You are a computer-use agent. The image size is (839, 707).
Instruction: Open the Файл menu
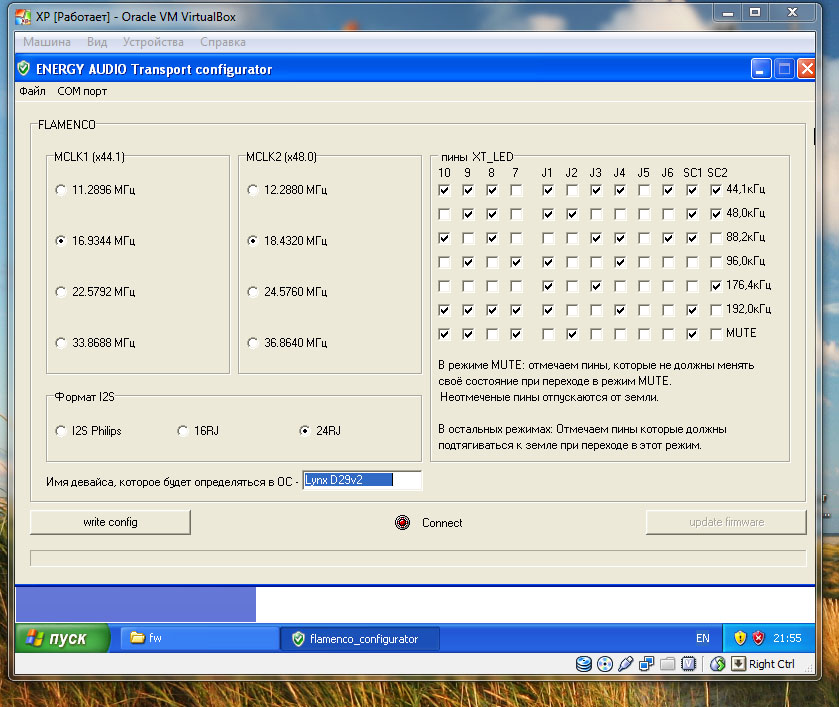(33, 91)
